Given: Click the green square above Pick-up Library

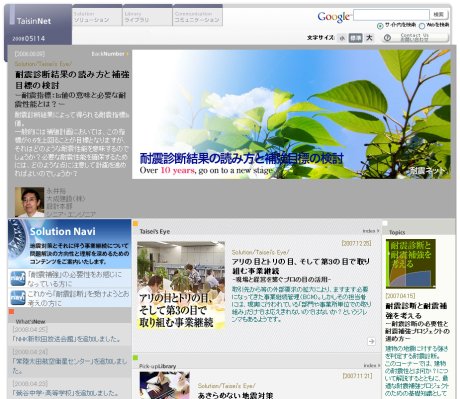Looking at the screenshot, I should tap(135, 358).
